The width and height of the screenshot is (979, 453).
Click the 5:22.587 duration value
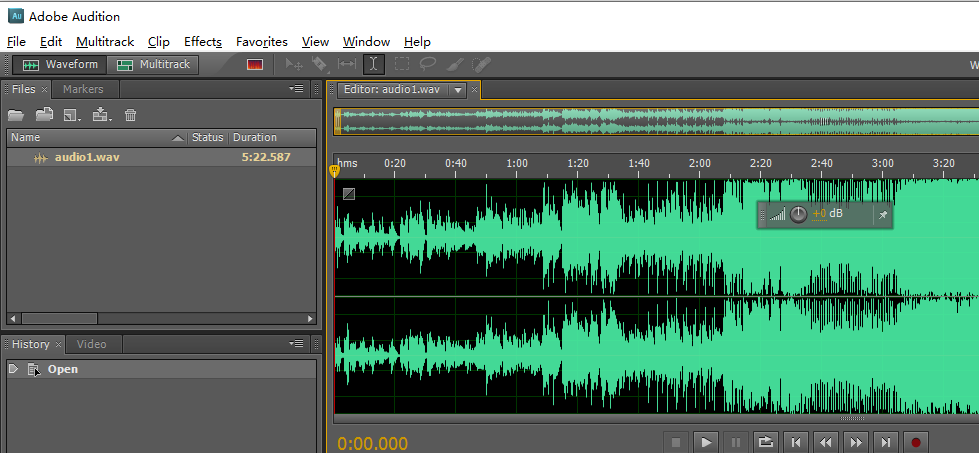pos(266,157)
